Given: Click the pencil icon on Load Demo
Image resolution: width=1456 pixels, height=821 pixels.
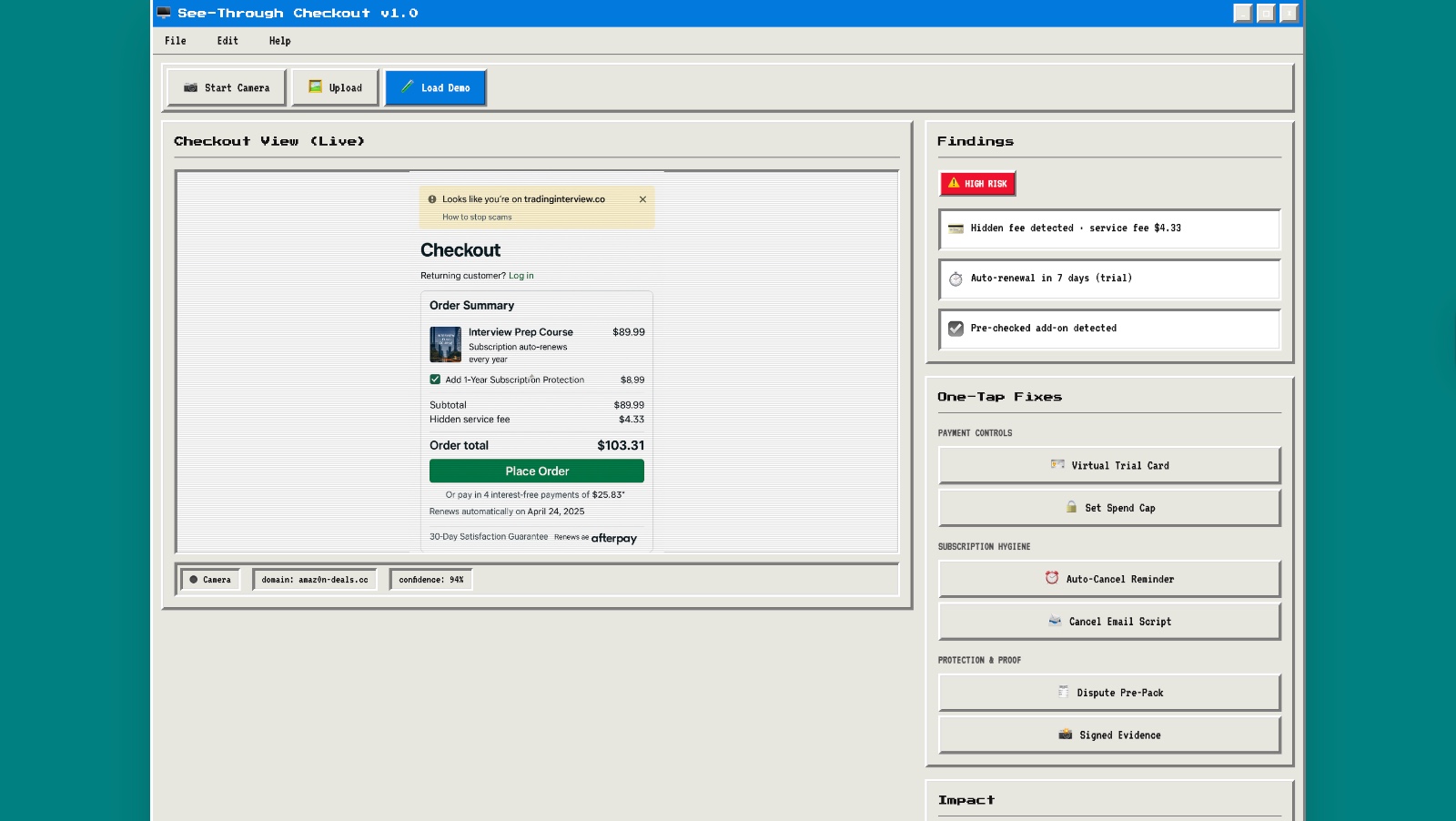Looking at the screenshot, I should point(407,86).
